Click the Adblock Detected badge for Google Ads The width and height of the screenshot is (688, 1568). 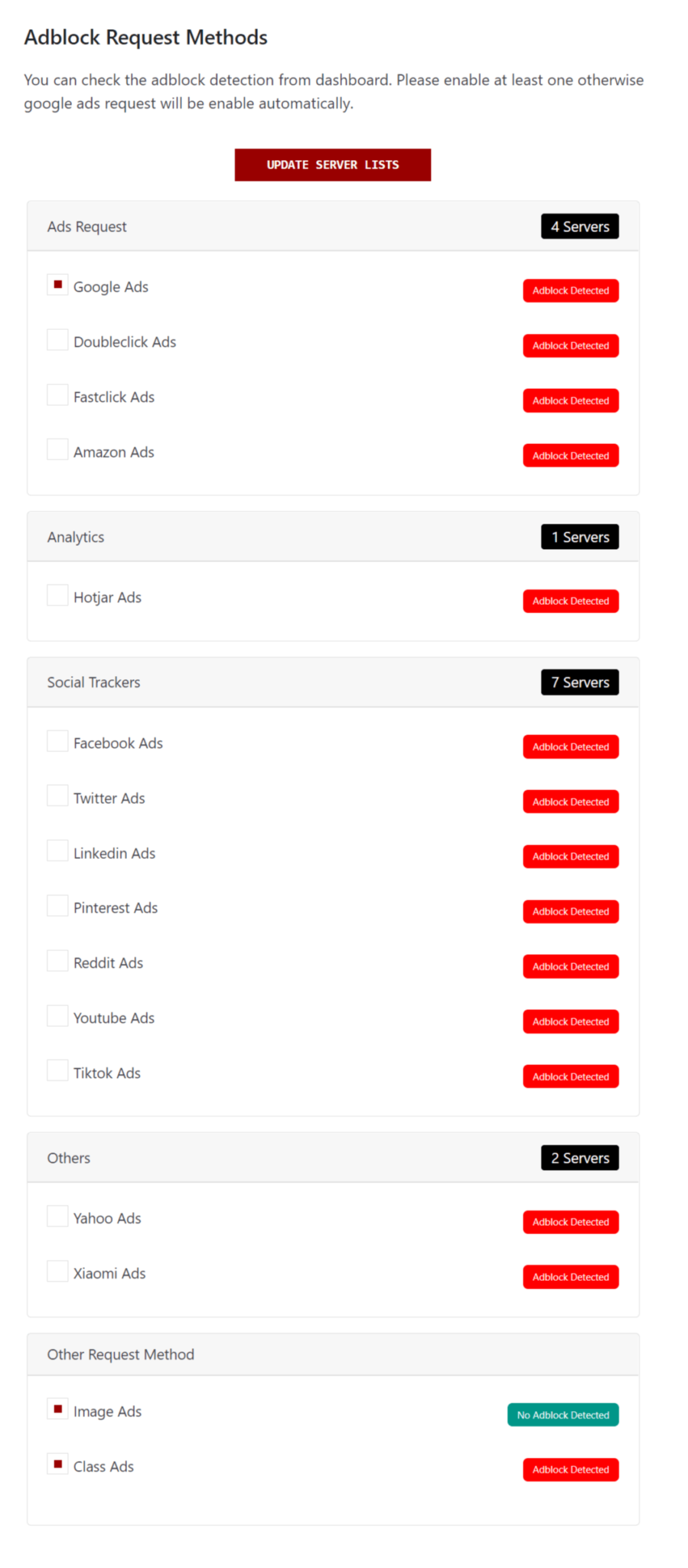click(x=570, y=290)
